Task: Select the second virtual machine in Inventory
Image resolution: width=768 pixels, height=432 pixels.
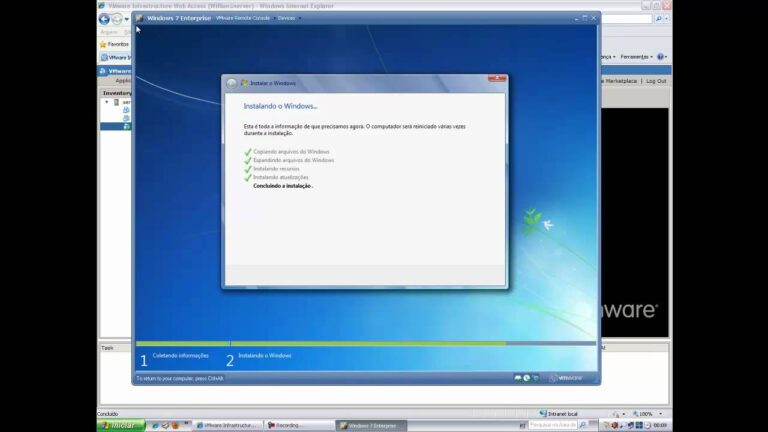Action: [126, 118]
